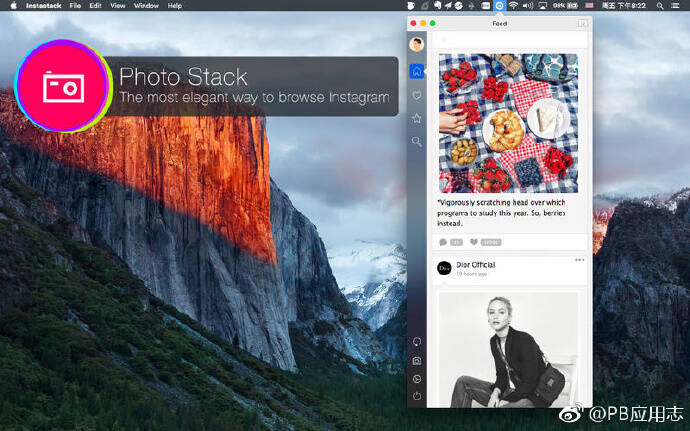Open the heart likes section in sidebar
Viewport: 690px width, 431px height.
(x=416, y=95)
